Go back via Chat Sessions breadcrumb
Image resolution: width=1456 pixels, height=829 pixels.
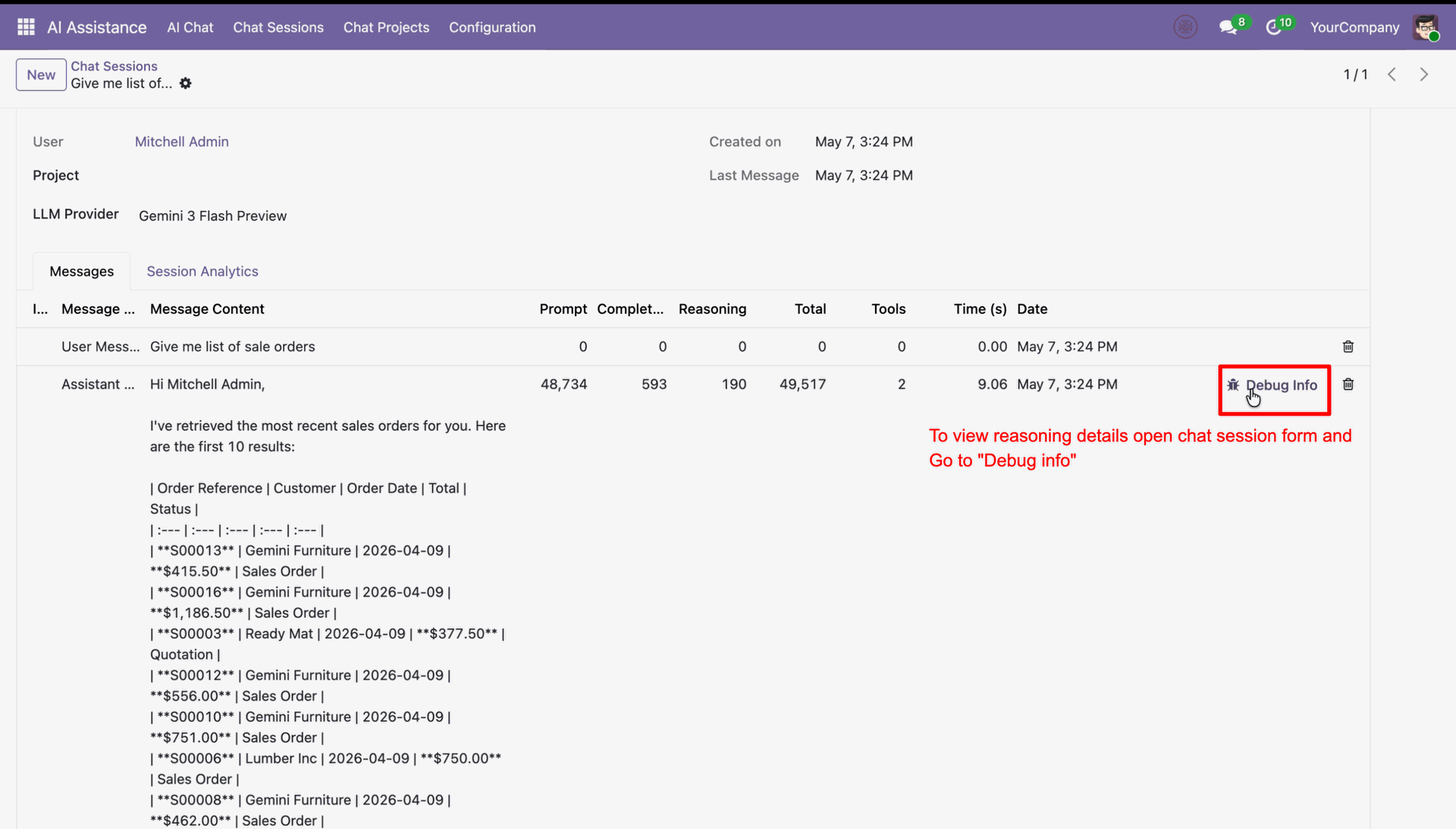(115, 66)
